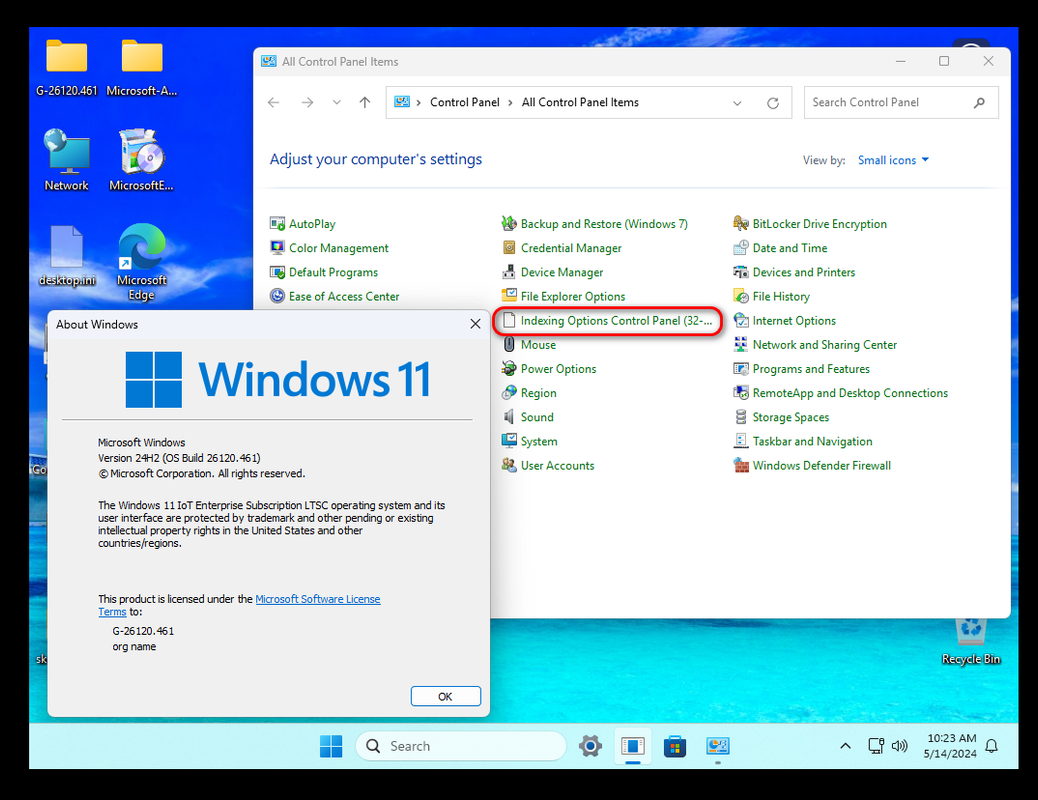1038x800 pixels.
Task: Switch to About Windows taskbar icon
Action: coord(633,746)
